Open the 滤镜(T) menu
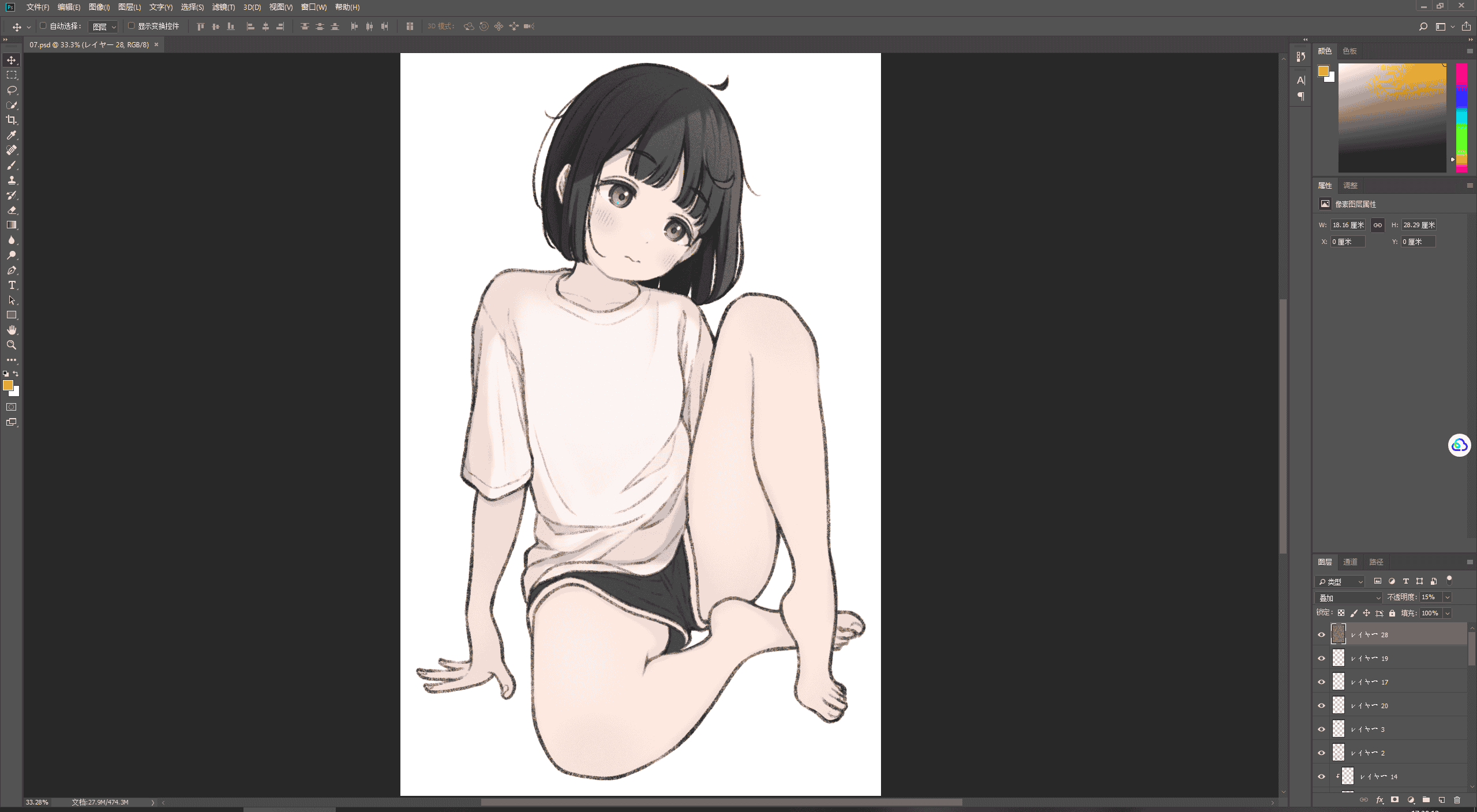 223,7
